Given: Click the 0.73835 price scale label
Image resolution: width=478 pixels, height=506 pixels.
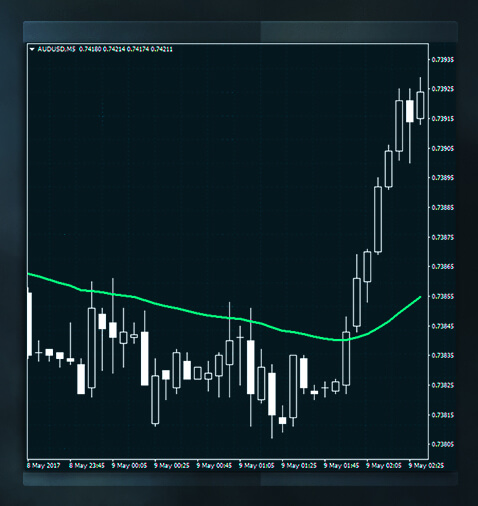Looking at the screenshot, I should (443, 356).
